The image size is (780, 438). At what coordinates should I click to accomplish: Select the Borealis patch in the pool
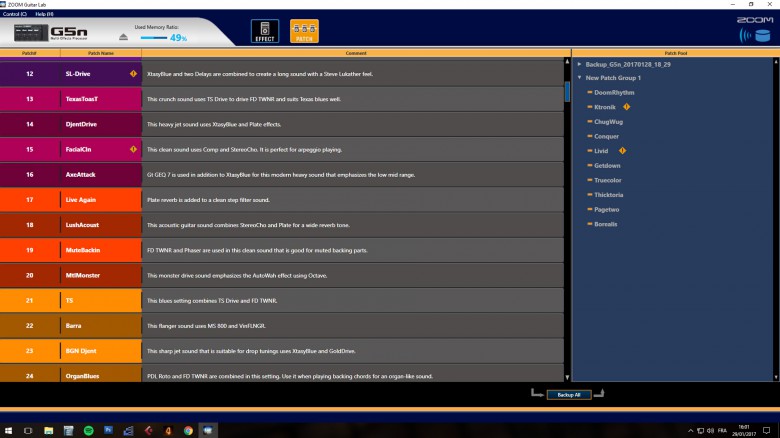tap(605, 224)
